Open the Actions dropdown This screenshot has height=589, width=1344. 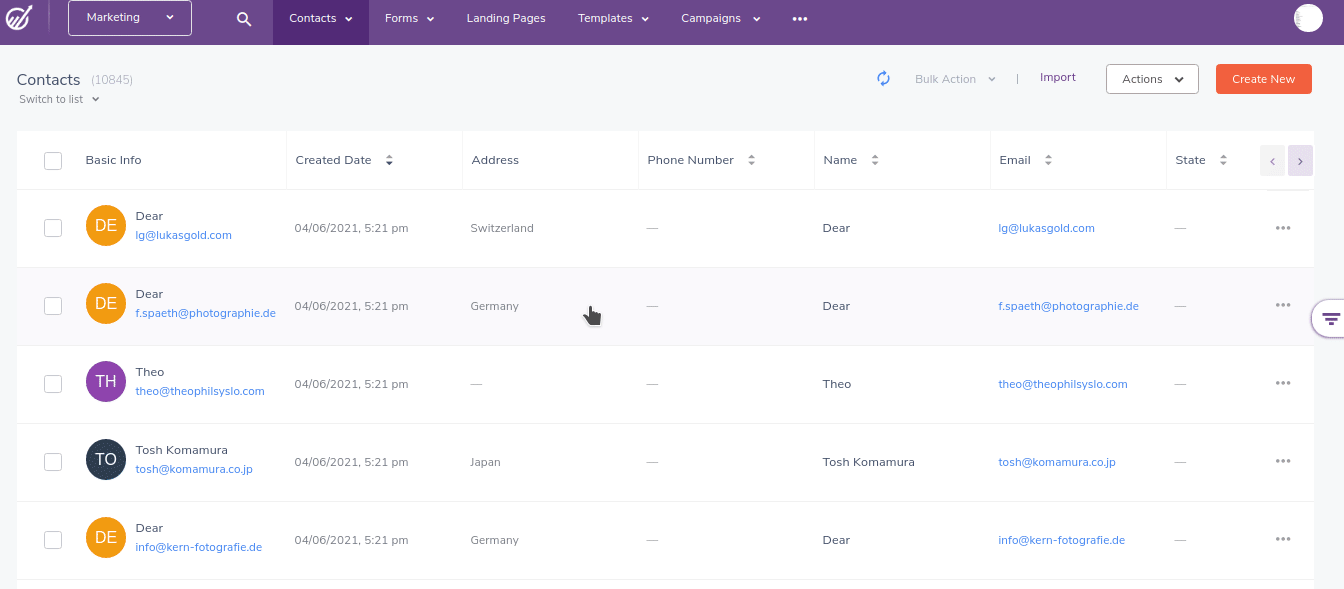tap(1152, 79)
